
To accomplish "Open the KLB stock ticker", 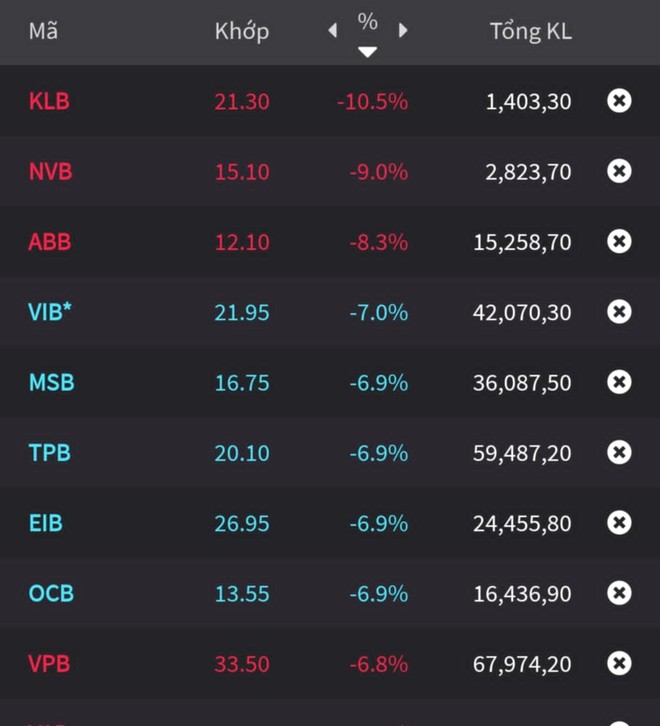I will (x=49, y=101).
